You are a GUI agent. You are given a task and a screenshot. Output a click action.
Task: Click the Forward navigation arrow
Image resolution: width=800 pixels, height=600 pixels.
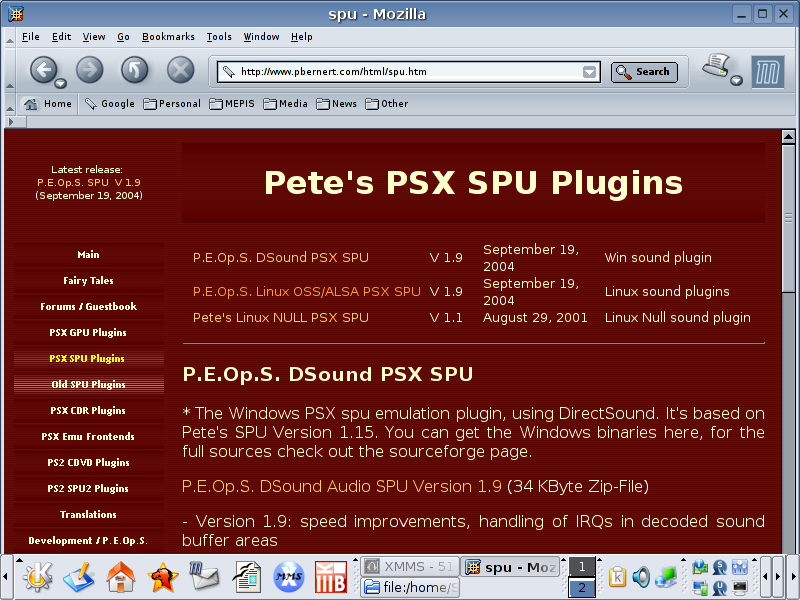[x=89, y=69]
